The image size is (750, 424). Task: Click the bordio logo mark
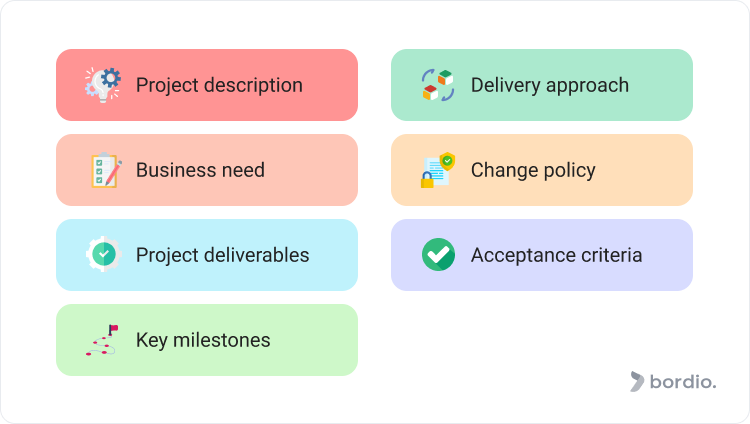637,381
